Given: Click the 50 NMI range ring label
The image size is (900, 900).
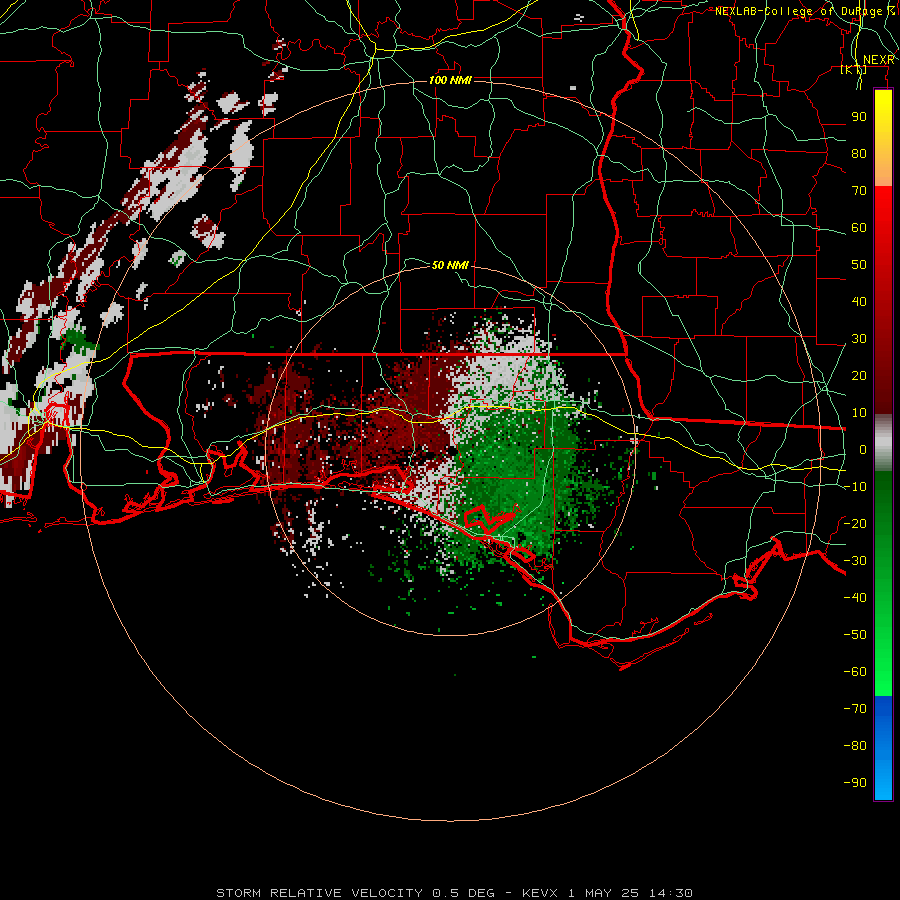Looking at the screenshot, I should [450, 265].
